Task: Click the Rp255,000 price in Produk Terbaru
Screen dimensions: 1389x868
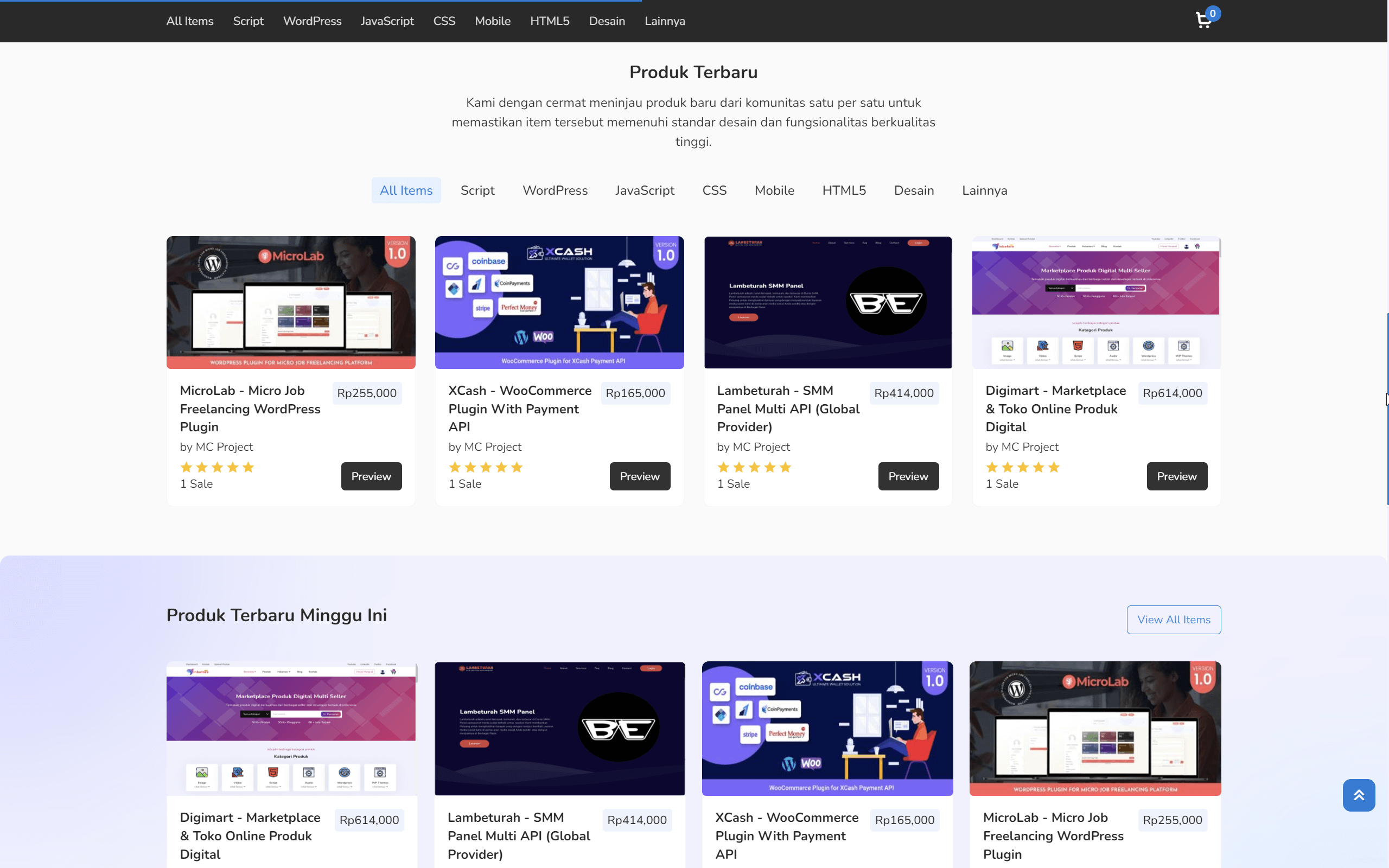Action: tap(367, 393)
